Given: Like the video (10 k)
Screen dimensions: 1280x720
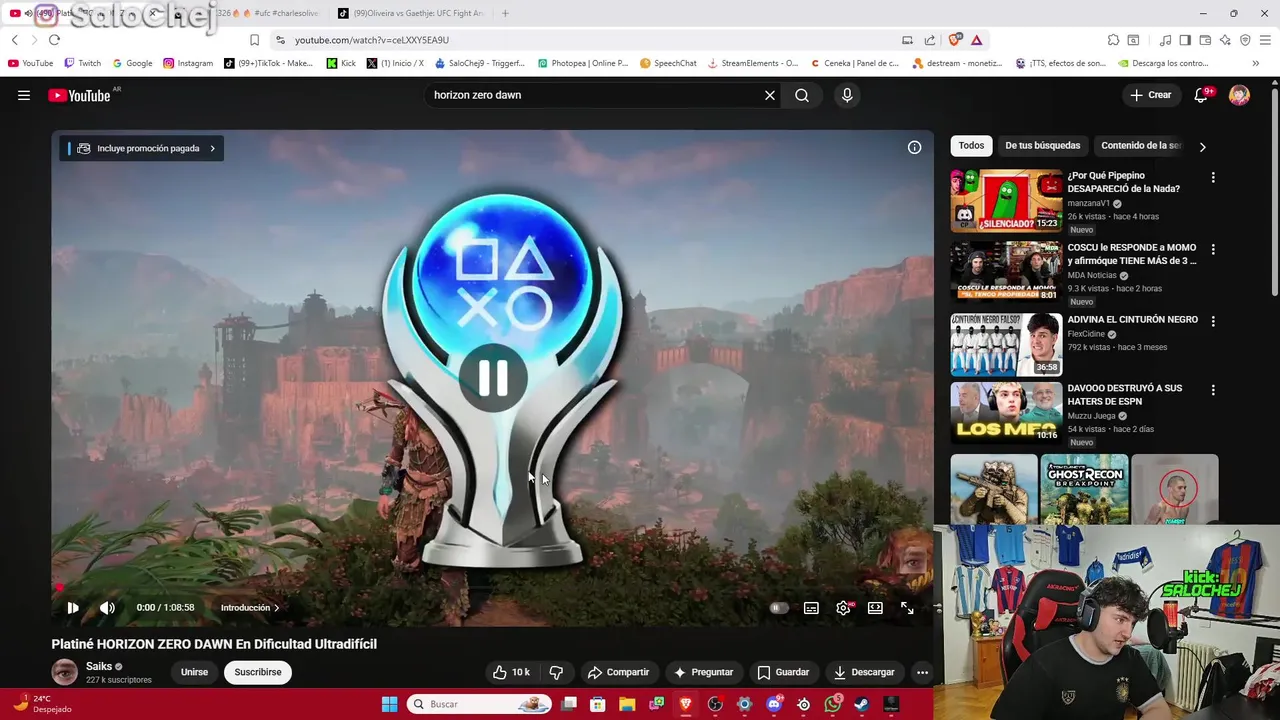Looking at the screenshot, I should tap(511, 672).
